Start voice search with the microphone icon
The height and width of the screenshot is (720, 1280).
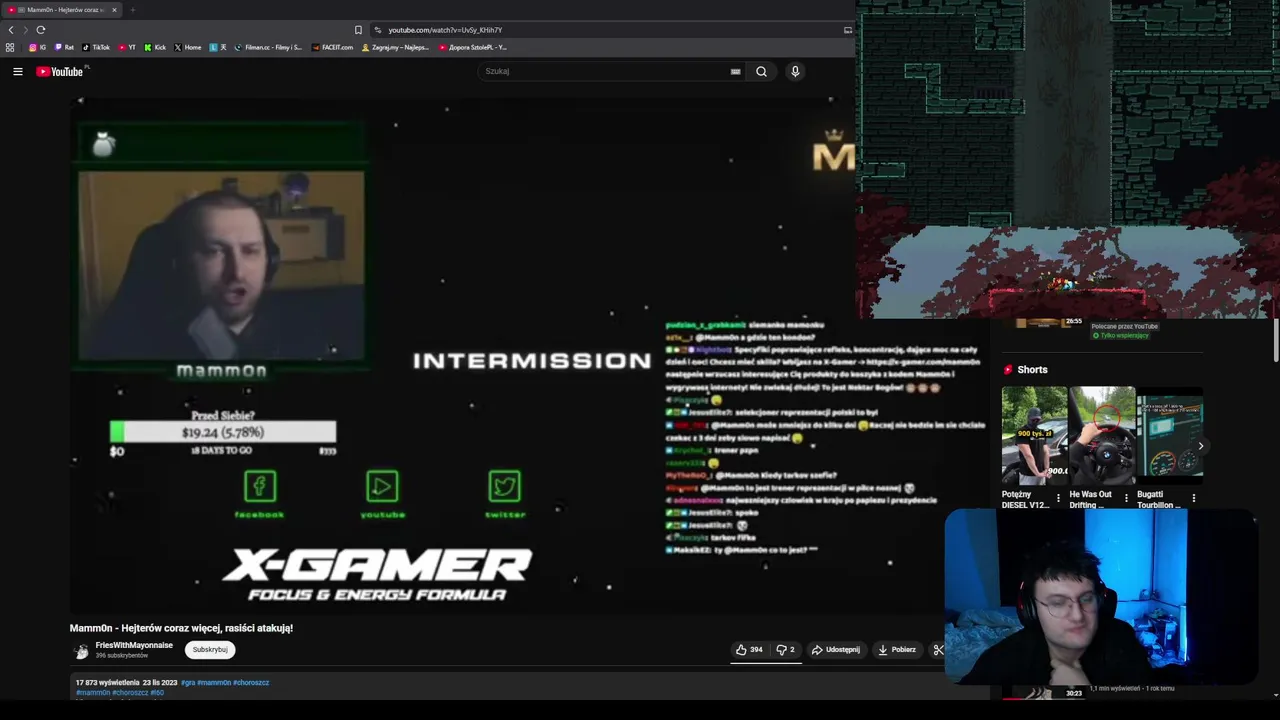(x=795, y=71)
